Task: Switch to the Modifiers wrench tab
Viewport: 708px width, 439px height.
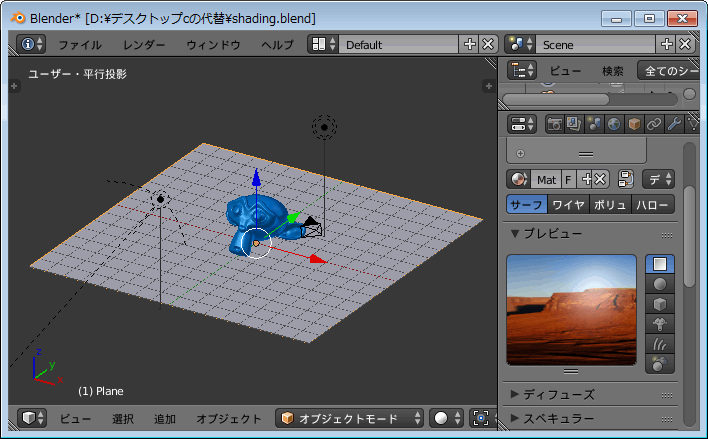Action: (x=674, y=124)
